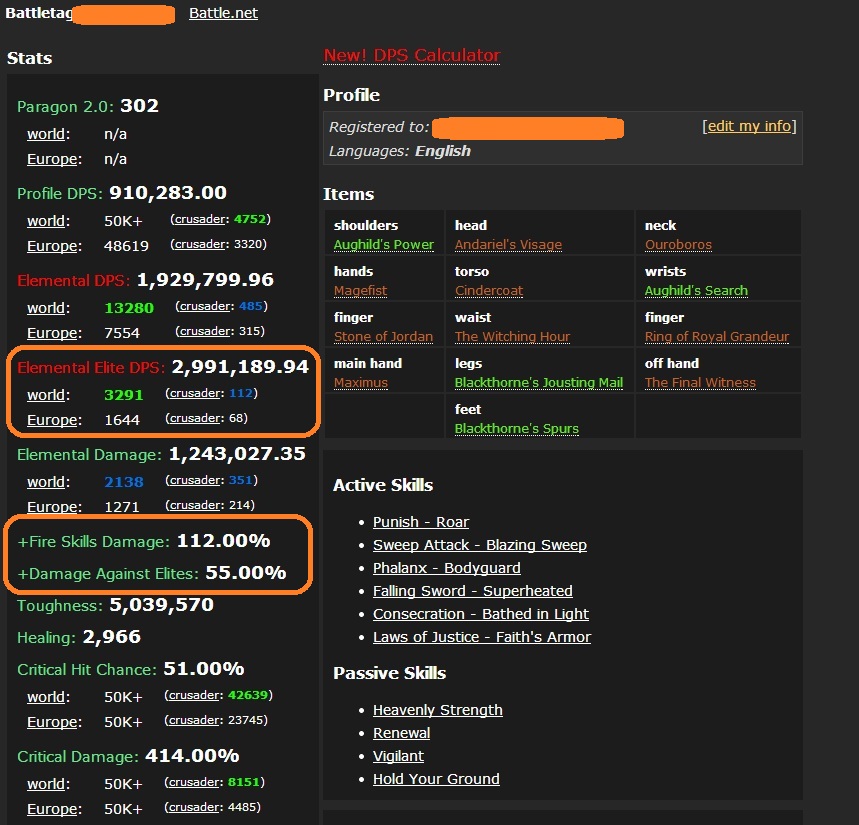Click crusader link with rank 8151
The height and width of the screenshot is (825, 859).
193,782
